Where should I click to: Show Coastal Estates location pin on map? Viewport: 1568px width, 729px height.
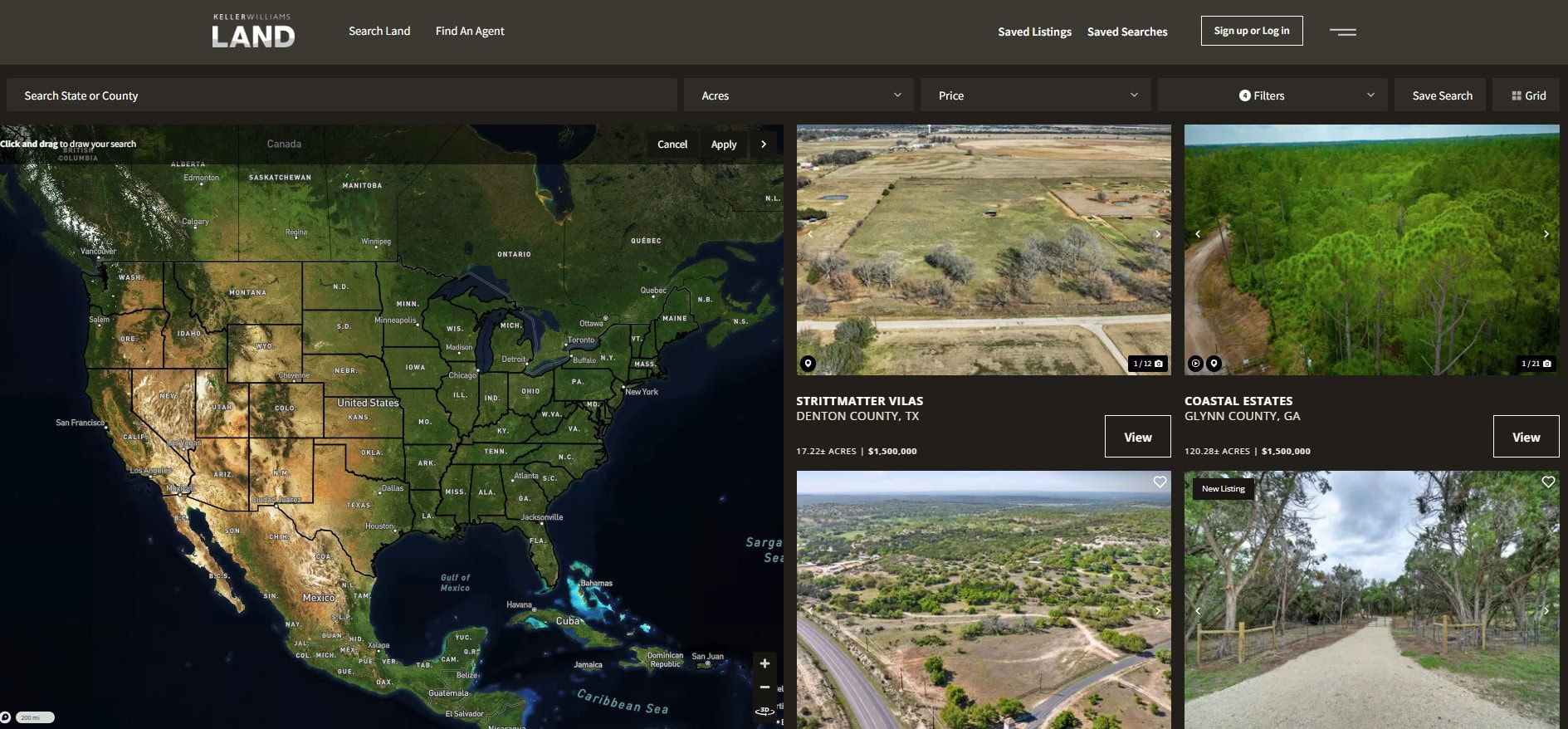pyautogui.click(x=1214, y=364)
